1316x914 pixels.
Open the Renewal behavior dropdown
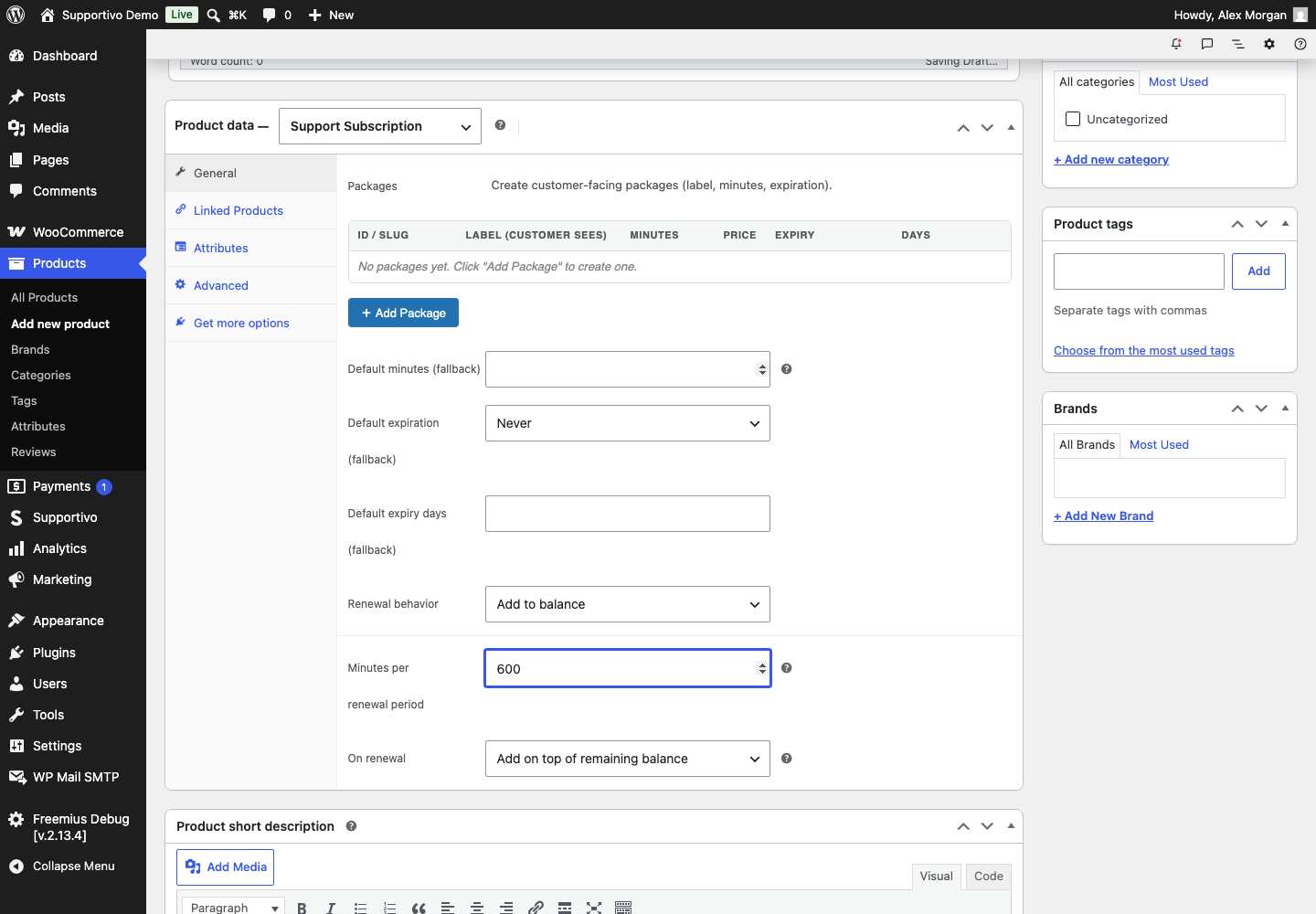627,604
